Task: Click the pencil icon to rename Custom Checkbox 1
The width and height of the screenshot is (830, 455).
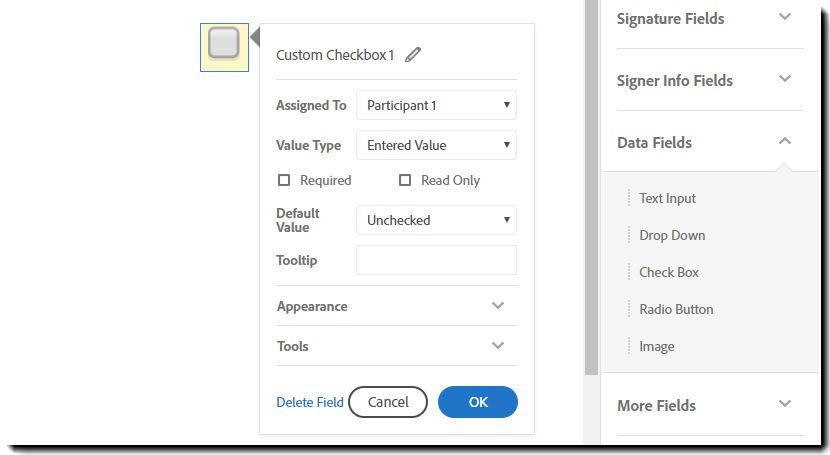Action: click(413, 55)
